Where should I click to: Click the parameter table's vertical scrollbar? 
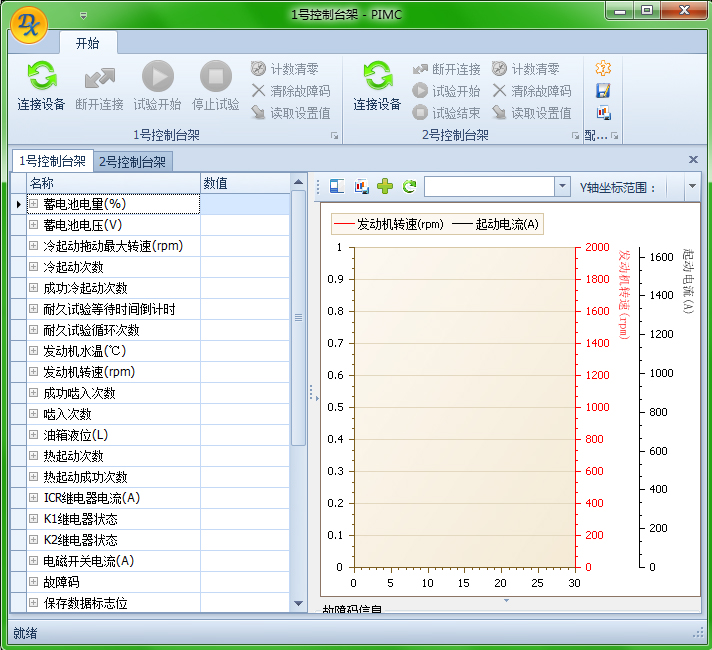[x=298, y=400]
